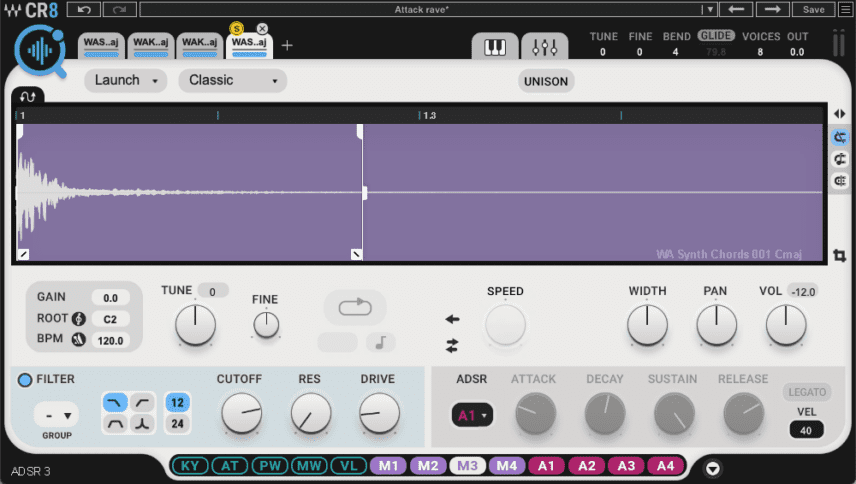Click the CUTOFF knob
The width and height of the screenshot is (856, 484).
pos(241,414)
